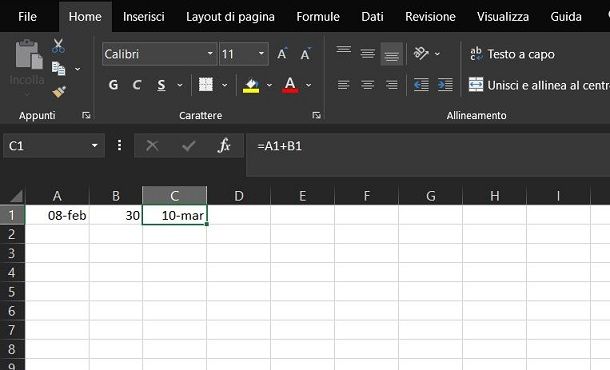The image size is (610, 370).
Task: Open the fill color dropdown arrow
Action: (269, 85)
